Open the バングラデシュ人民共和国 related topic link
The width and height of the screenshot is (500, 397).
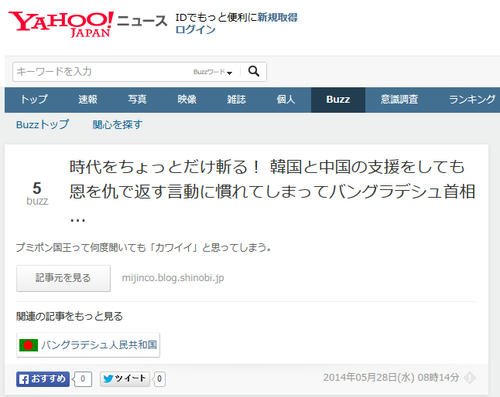click(88, 345)
